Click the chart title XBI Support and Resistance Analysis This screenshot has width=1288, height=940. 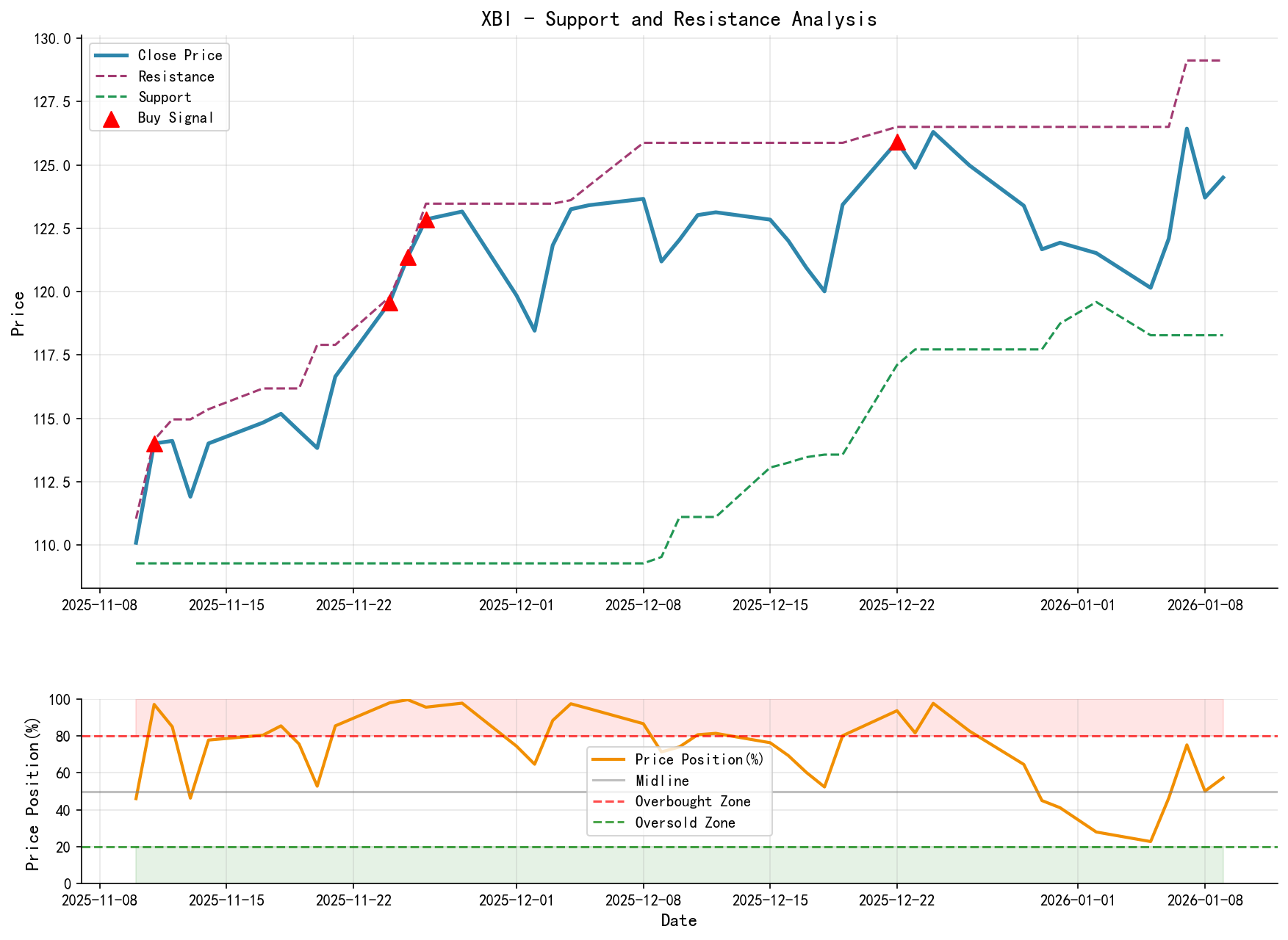coord(679,19)
